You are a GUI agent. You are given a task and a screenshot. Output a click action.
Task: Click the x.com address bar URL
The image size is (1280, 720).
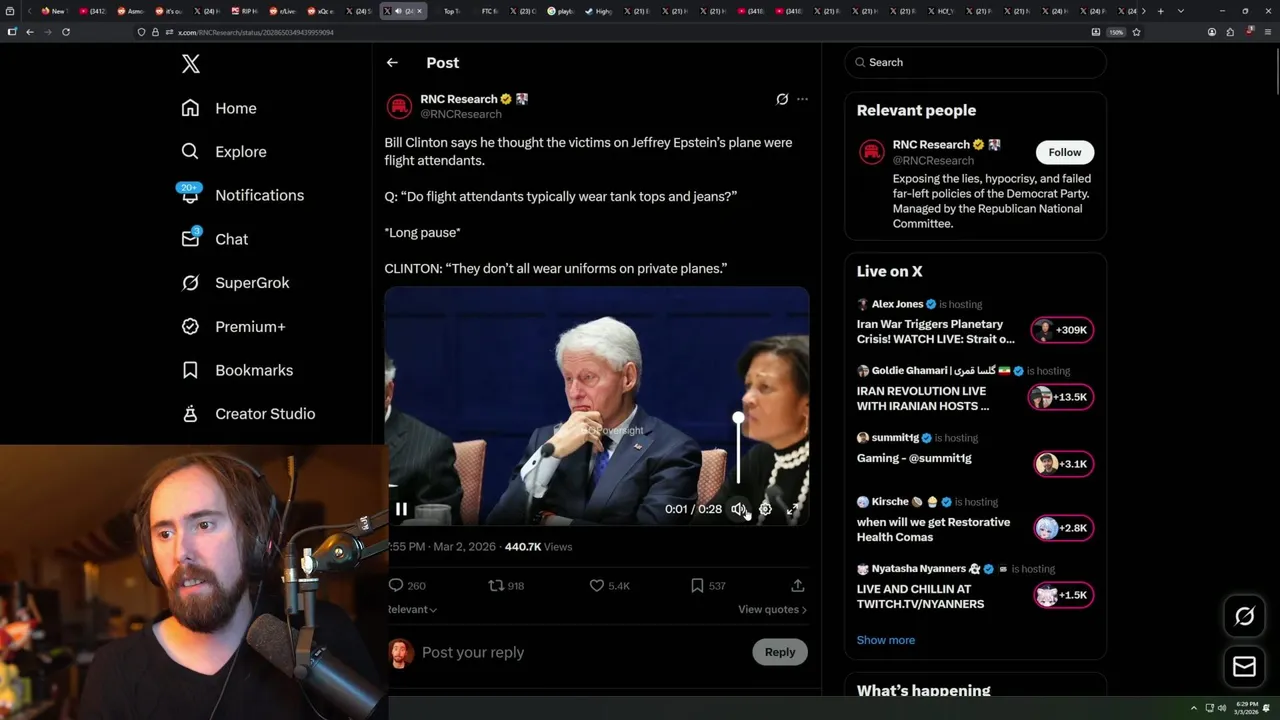(x=256, y=32)
